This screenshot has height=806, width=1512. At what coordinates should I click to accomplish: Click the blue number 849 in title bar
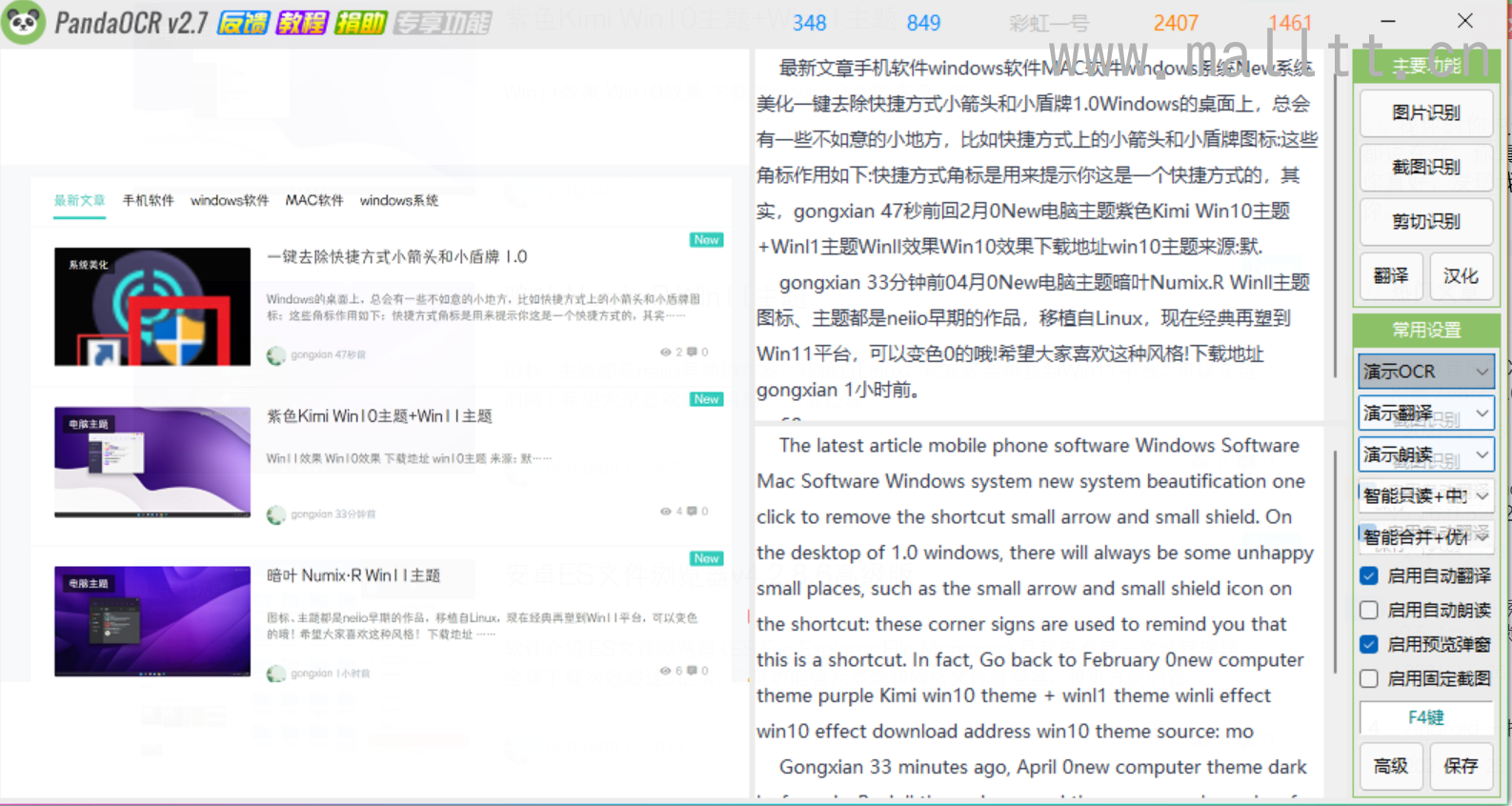pyautogui.click(x=923, y=23)
